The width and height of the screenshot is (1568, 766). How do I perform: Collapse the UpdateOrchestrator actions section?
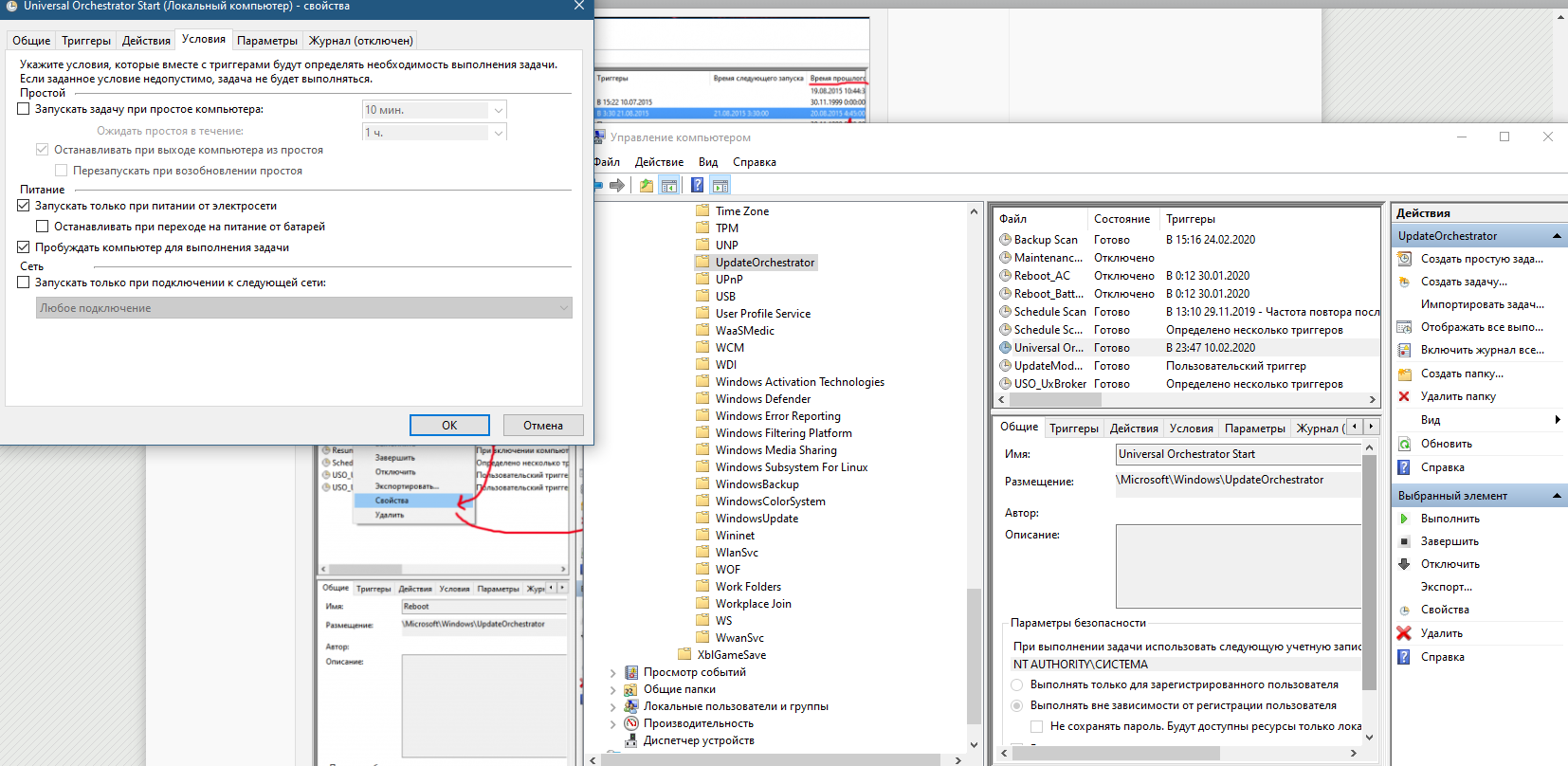(1557, 236)
